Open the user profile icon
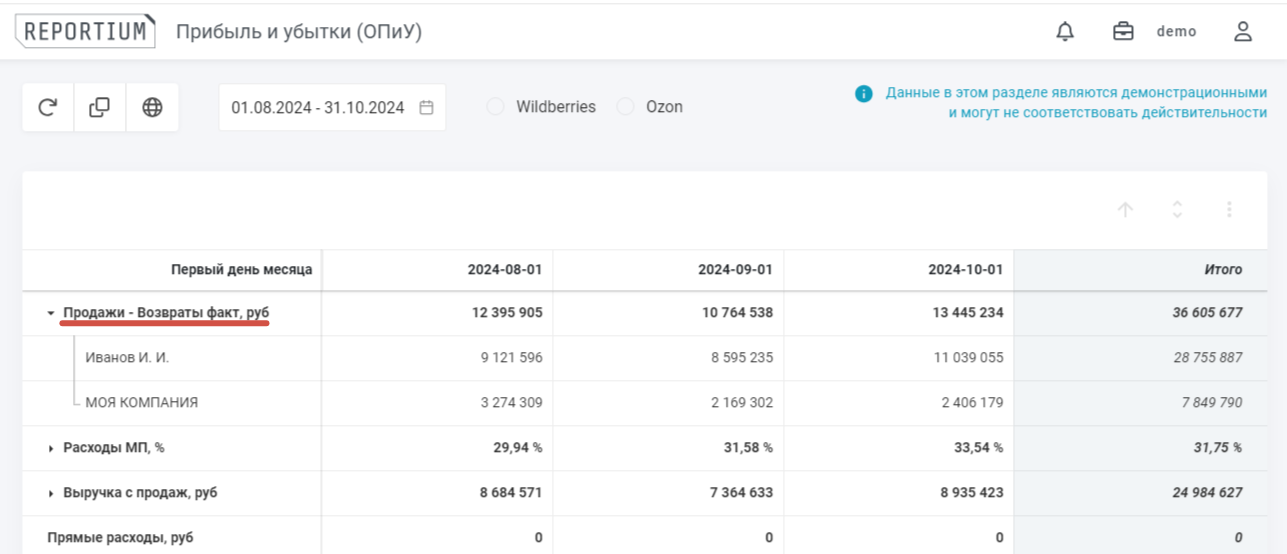This screenshot has height=554, width=1287. [x=1243, y=32]
